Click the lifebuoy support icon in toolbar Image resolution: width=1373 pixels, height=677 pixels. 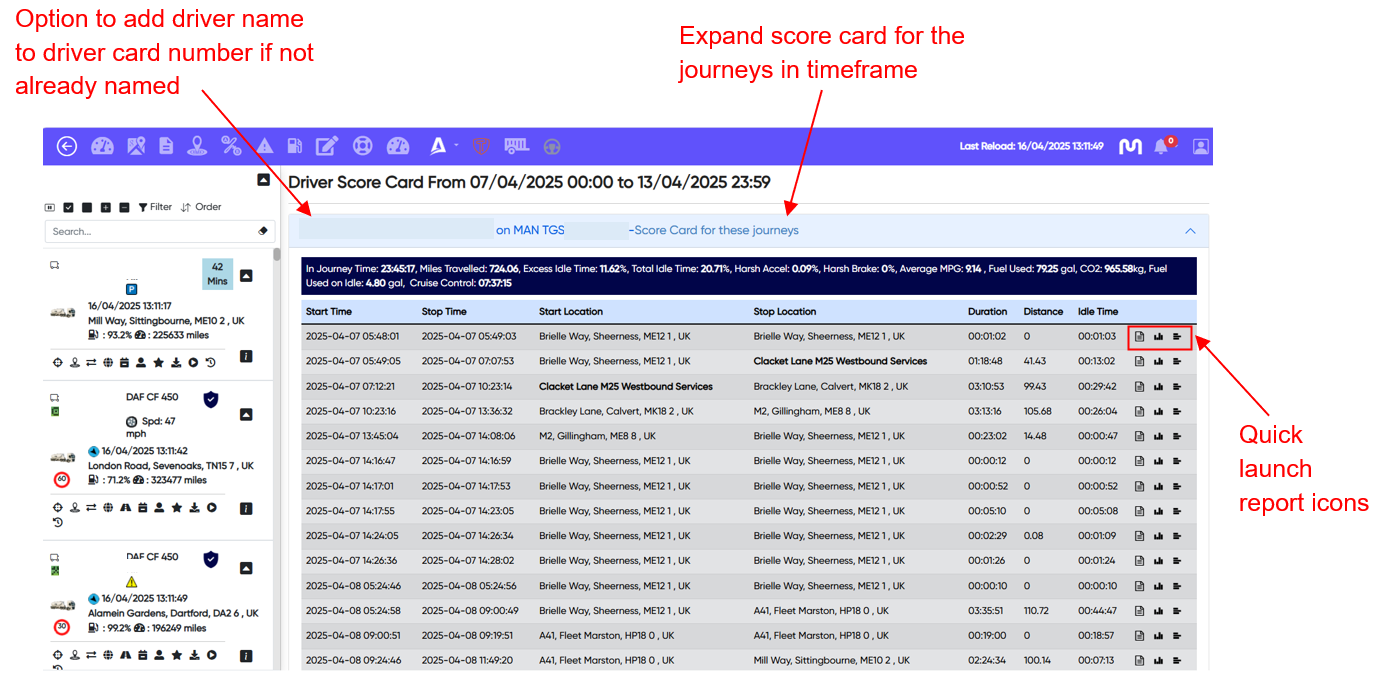click(363, 146)
